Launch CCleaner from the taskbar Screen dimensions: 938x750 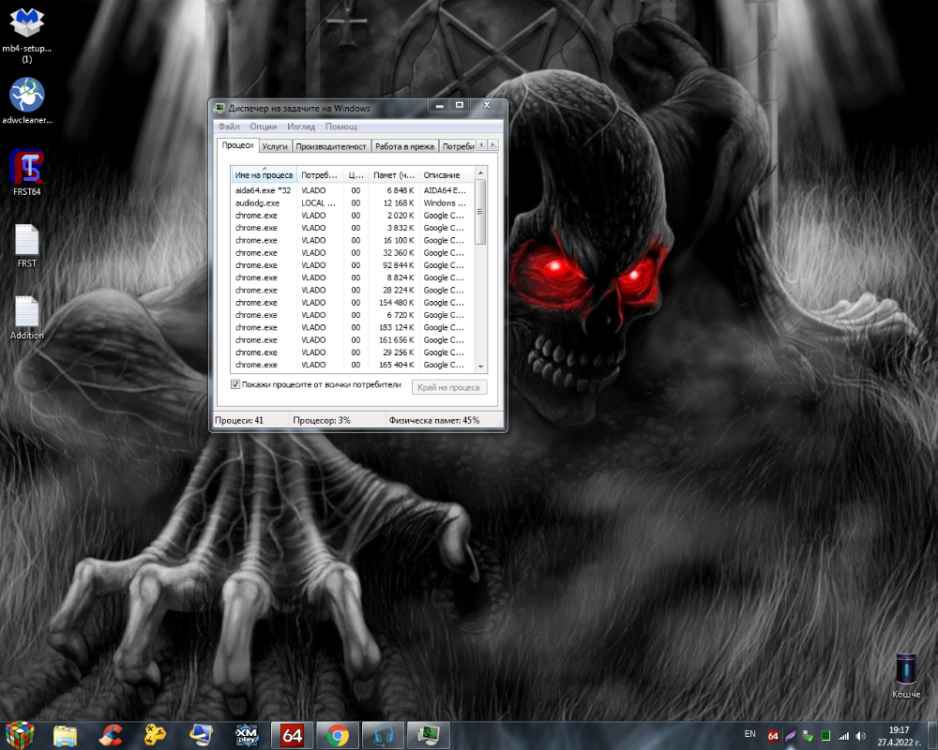(x=109, y=736)
